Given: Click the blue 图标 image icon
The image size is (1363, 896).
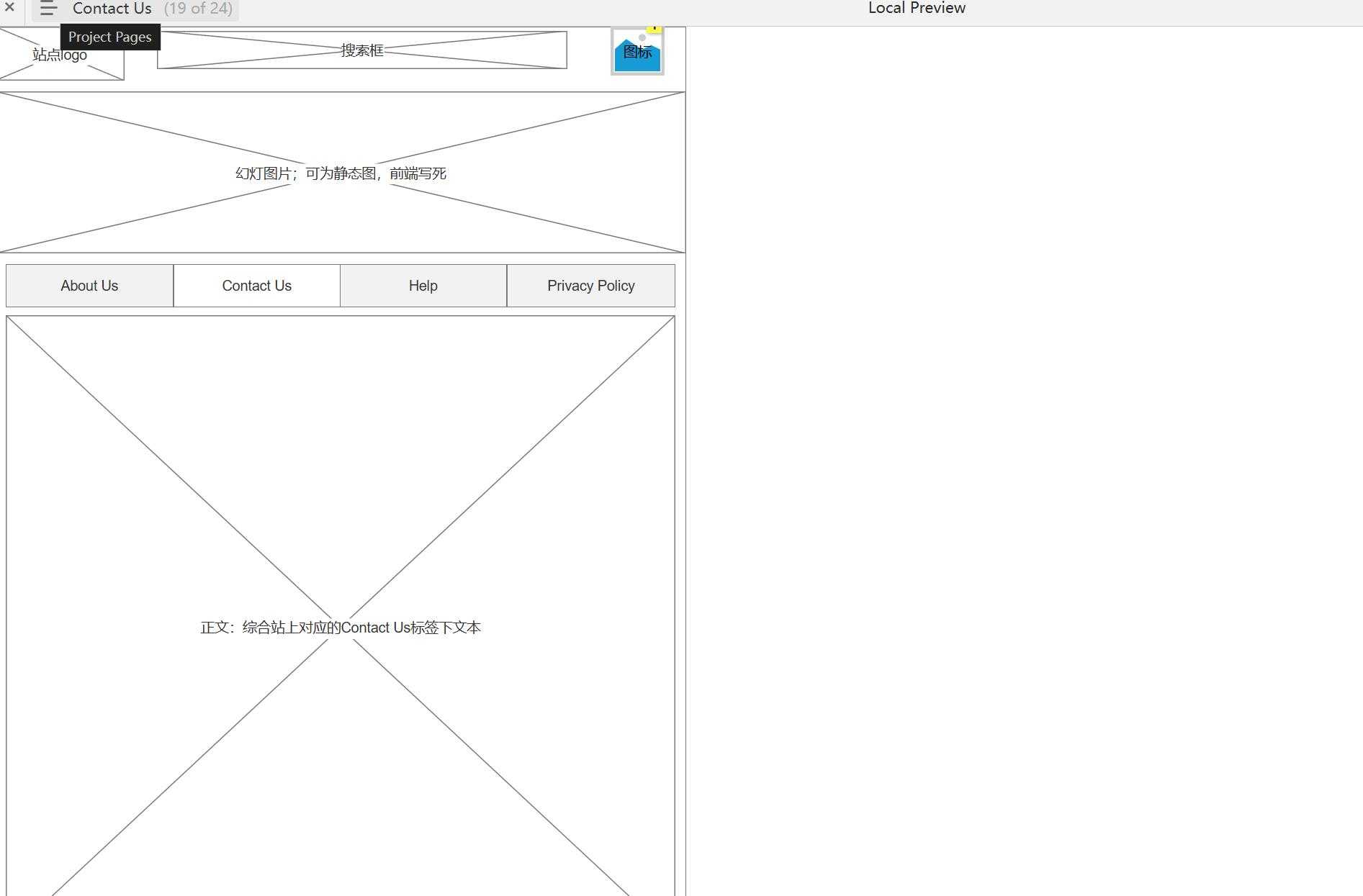Looking at the screenshot, I should pos(637,55).
